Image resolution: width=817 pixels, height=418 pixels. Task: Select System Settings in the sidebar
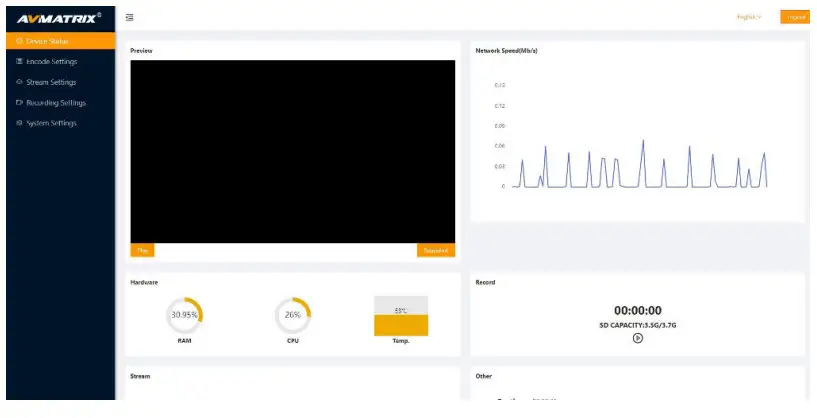pyautogui.click(x=60, y=123)
